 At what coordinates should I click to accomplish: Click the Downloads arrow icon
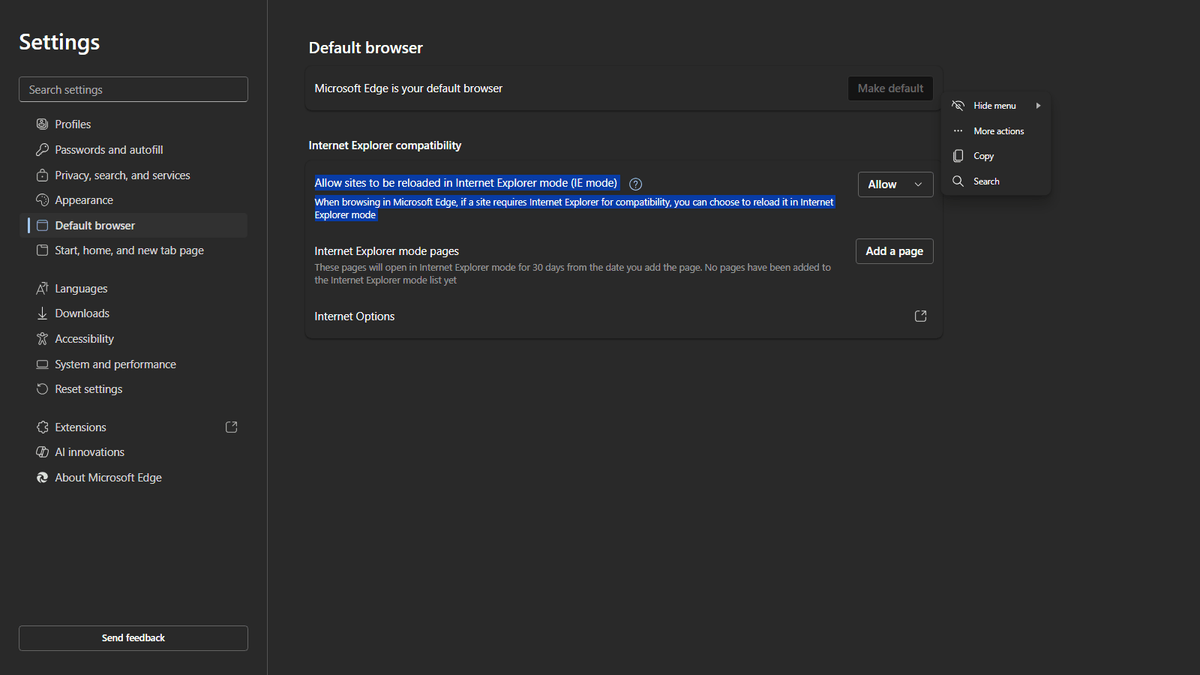pyautogui.click(x=42, y=314)
